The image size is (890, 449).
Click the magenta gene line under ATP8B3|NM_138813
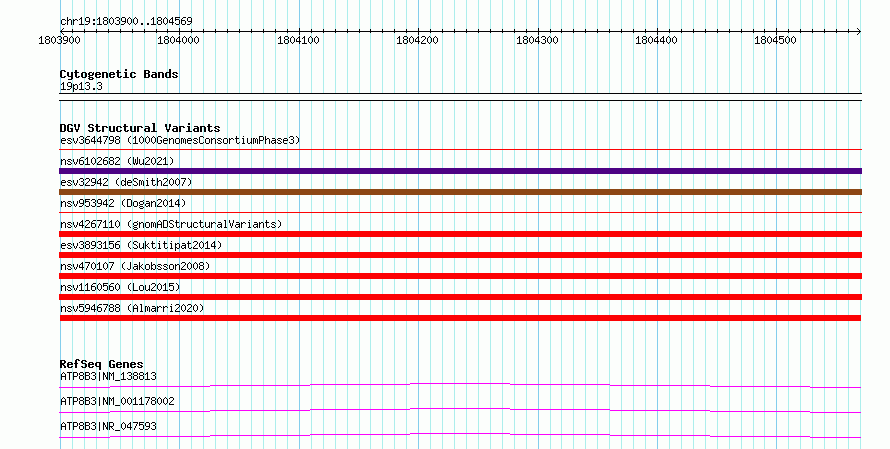[x=460, y=385]
